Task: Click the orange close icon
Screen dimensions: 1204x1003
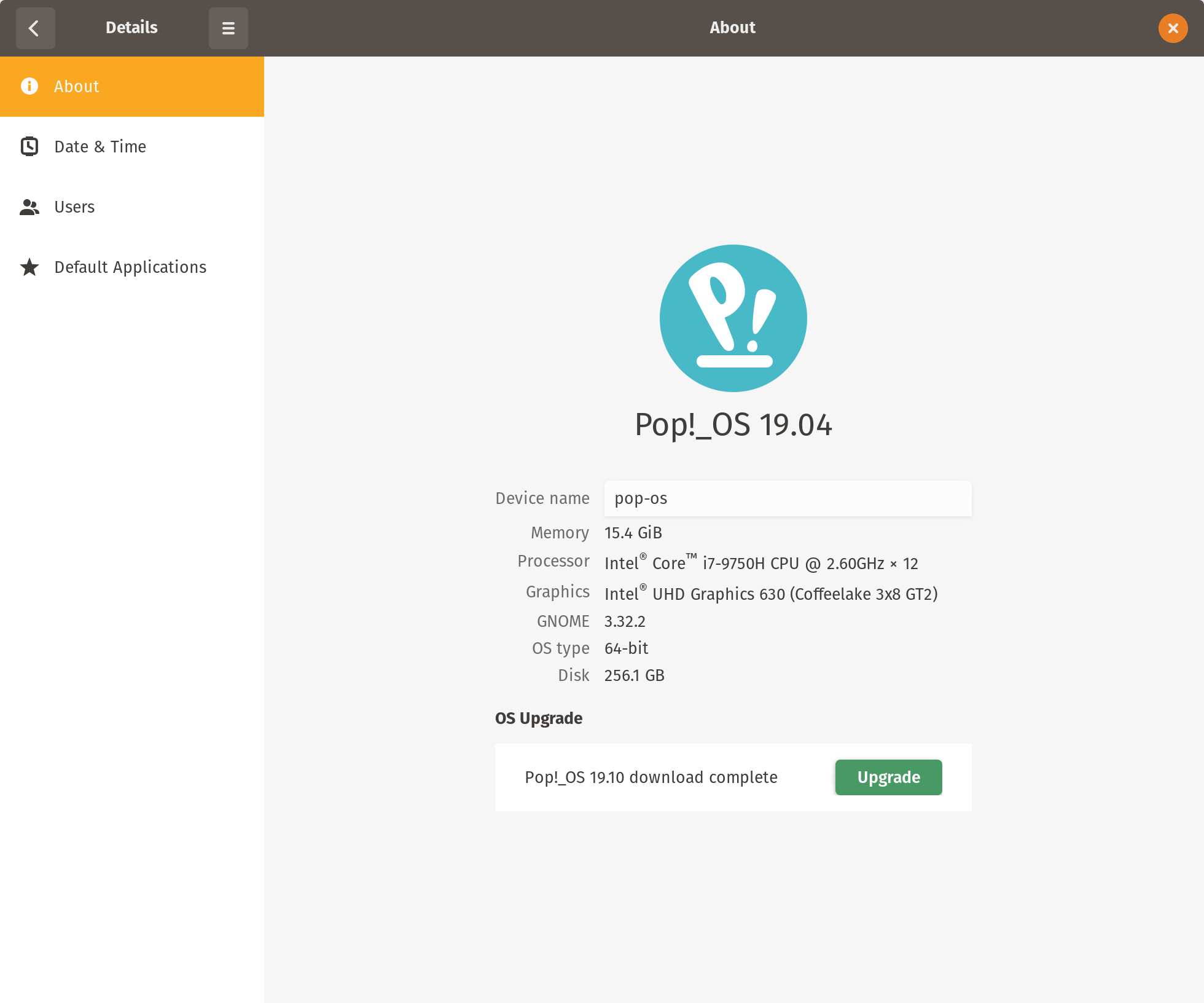Action: (1172, 28)
